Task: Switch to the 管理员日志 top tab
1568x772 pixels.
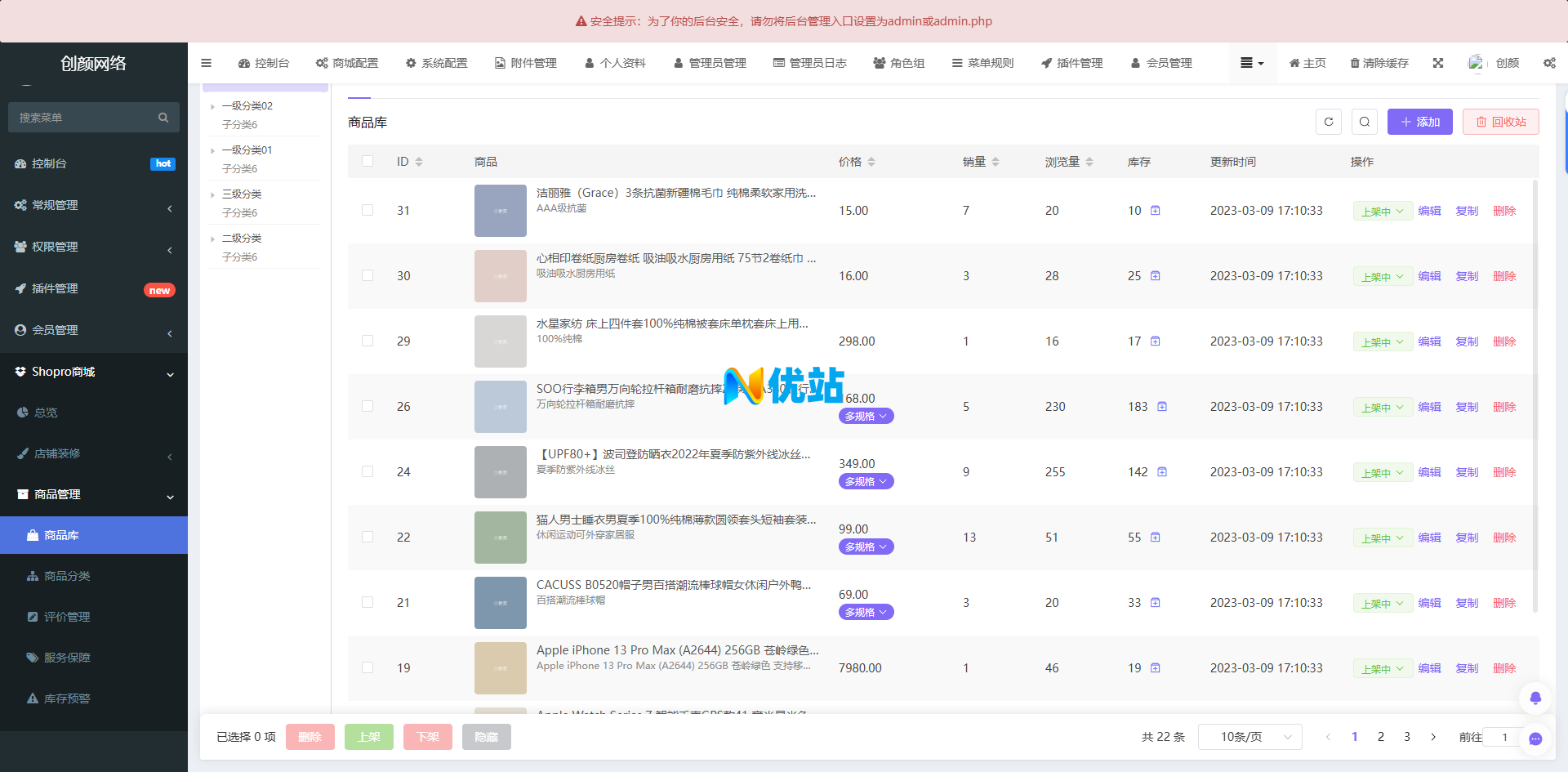Action: coord(810,63)
